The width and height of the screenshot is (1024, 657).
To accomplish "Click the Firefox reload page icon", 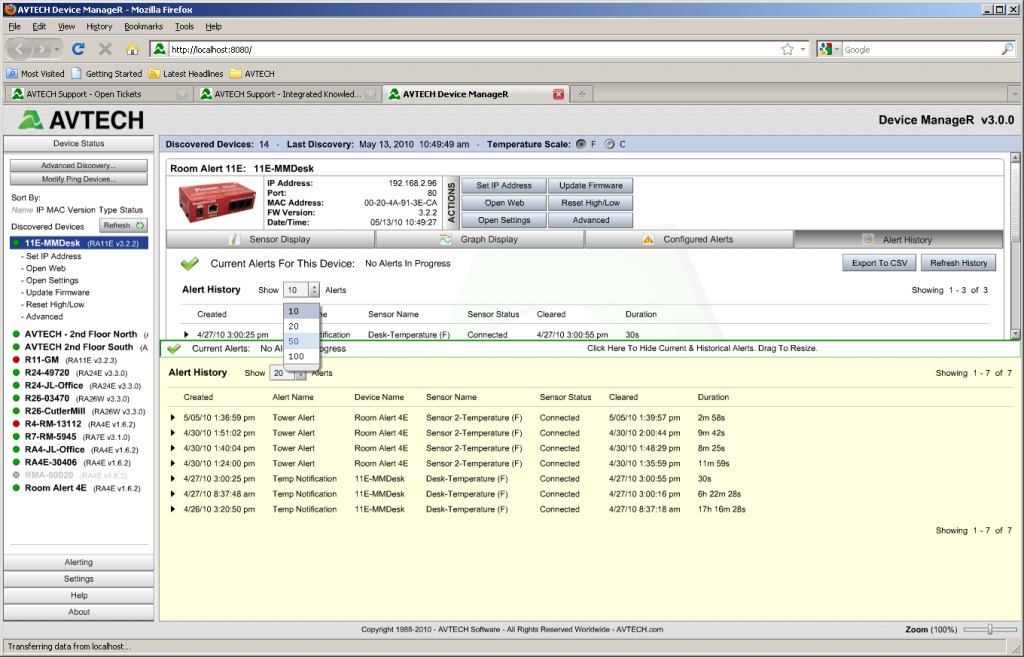I will [78, 49].
